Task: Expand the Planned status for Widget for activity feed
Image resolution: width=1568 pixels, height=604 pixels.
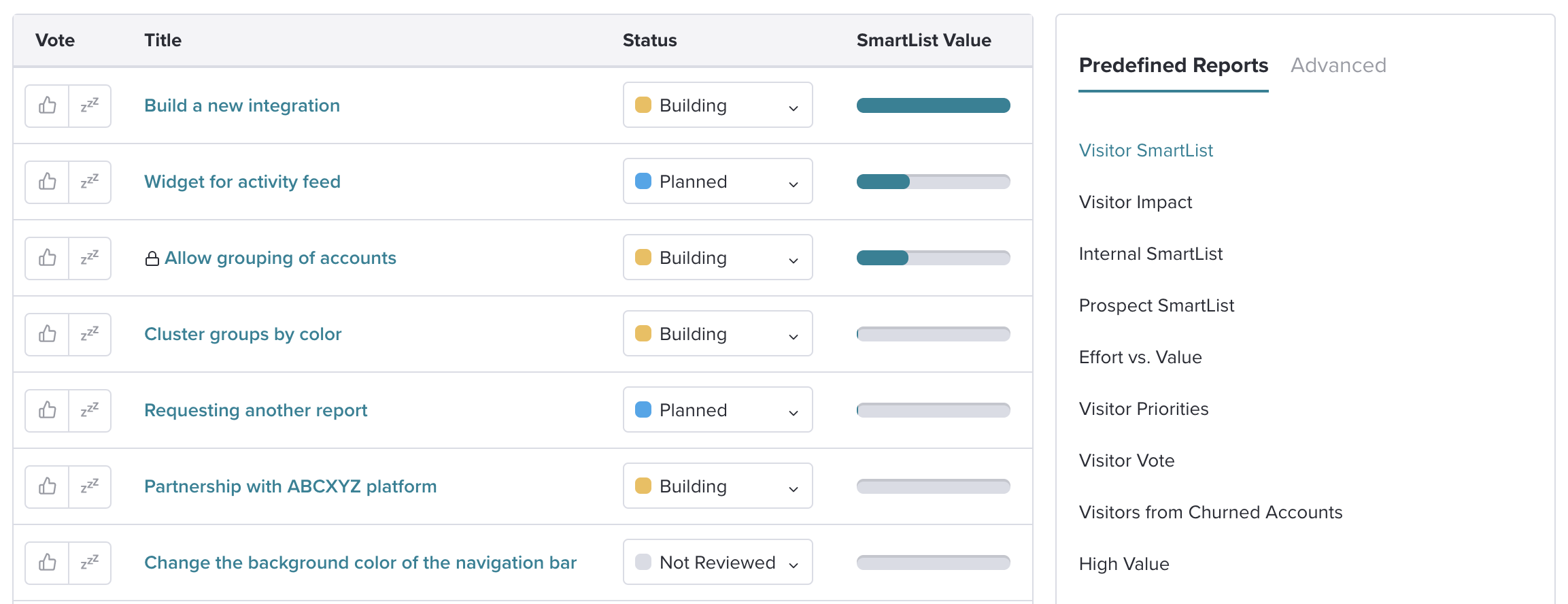Action: pyautogui.click(x=717, y=181)
